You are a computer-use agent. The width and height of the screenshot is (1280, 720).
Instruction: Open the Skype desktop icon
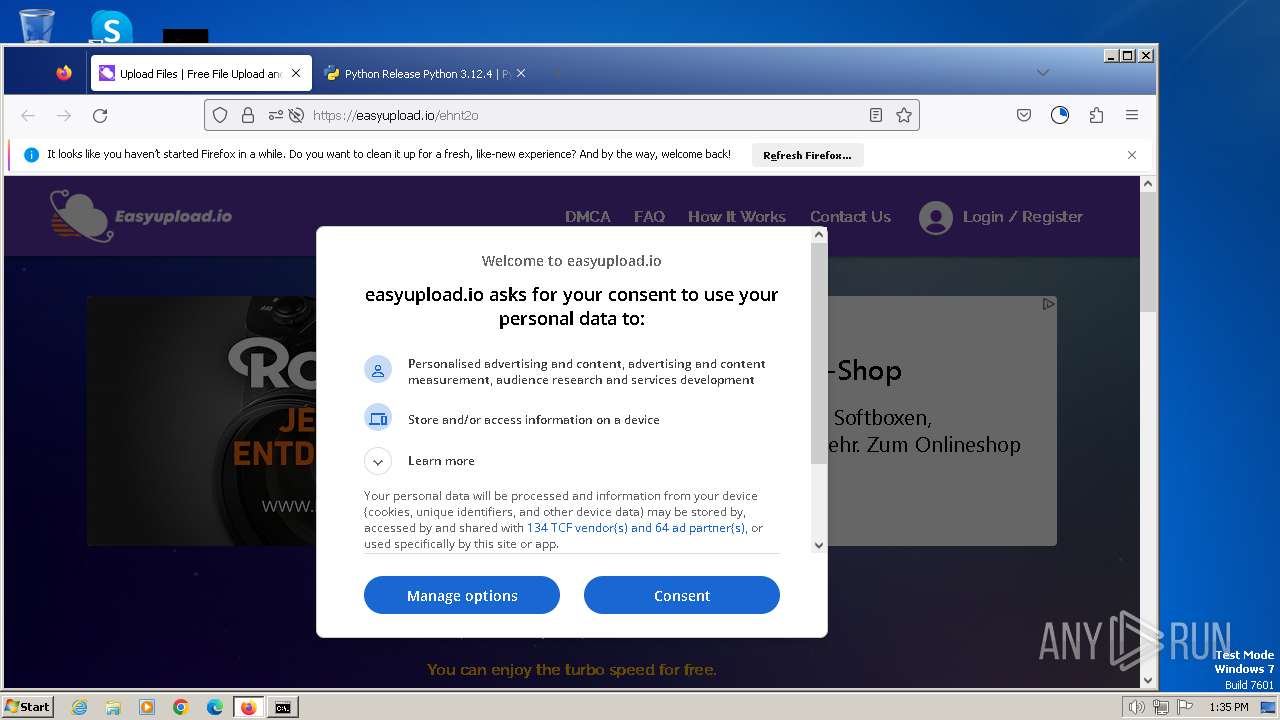[111, 27]
